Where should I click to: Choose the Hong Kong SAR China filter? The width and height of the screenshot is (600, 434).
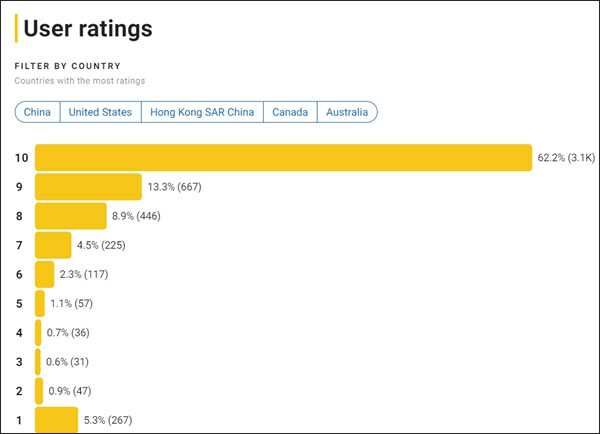(203, 112)
